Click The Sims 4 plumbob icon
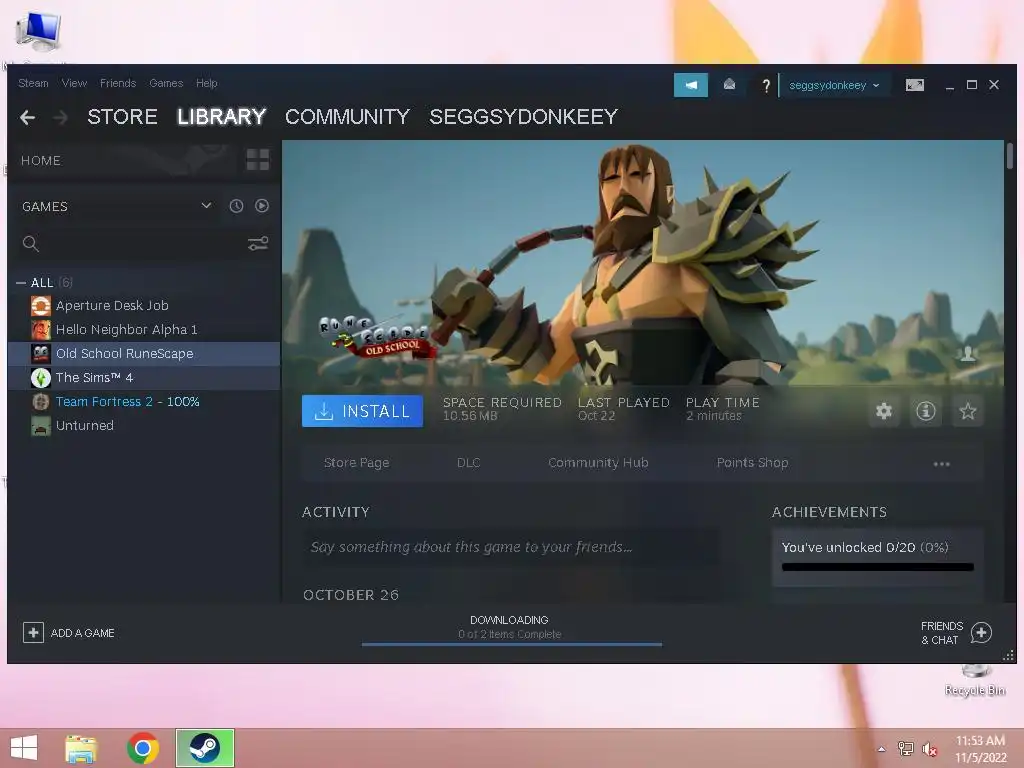This screenshot has width=1024, height=768. 40,377
